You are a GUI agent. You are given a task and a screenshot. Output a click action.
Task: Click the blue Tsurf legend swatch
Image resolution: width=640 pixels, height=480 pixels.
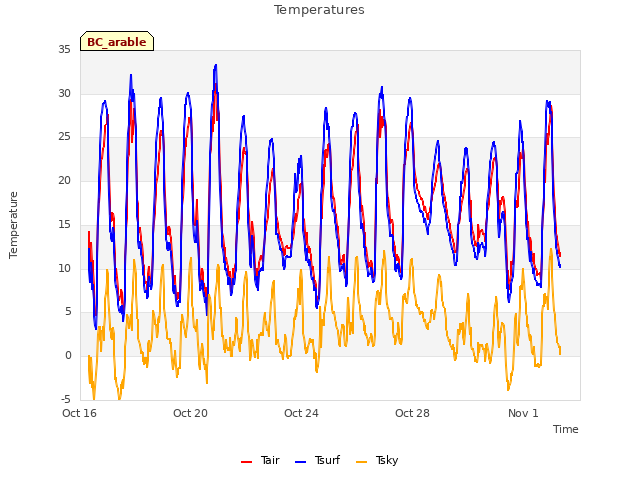[300, 462]
